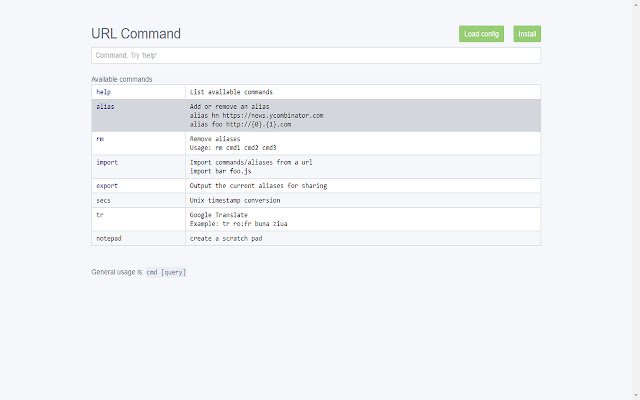Click the Load config button
Image resolution: width=640 pixels, height=400 pixels.
pos(481,34)
